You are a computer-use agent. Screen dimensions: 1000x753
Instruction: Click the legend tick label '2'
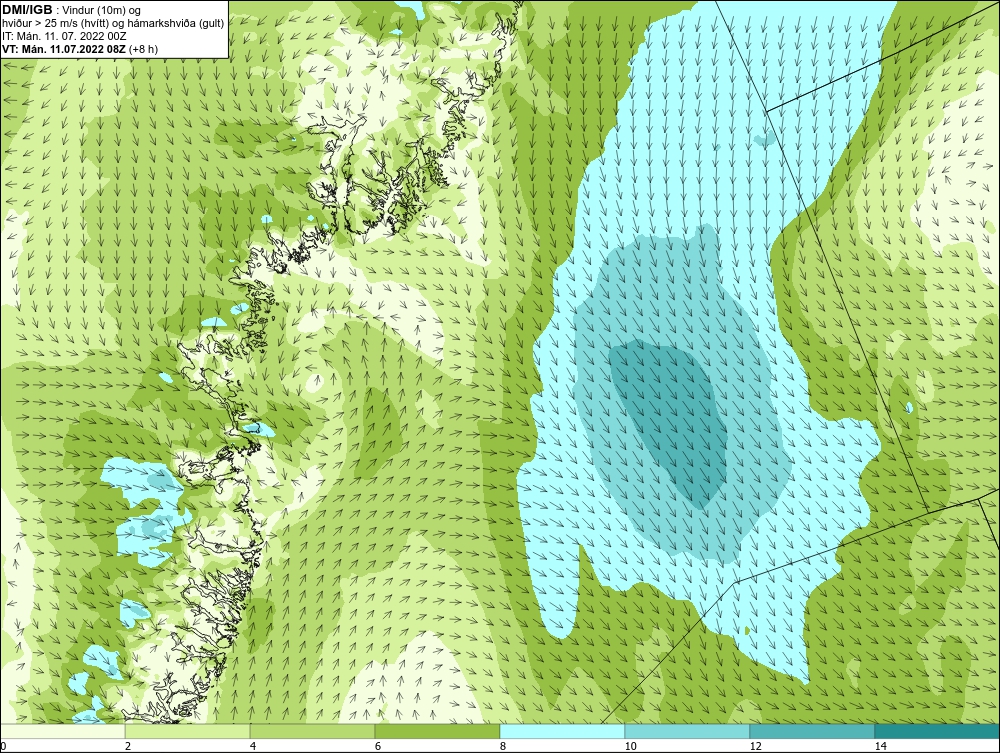pos(128,746)
